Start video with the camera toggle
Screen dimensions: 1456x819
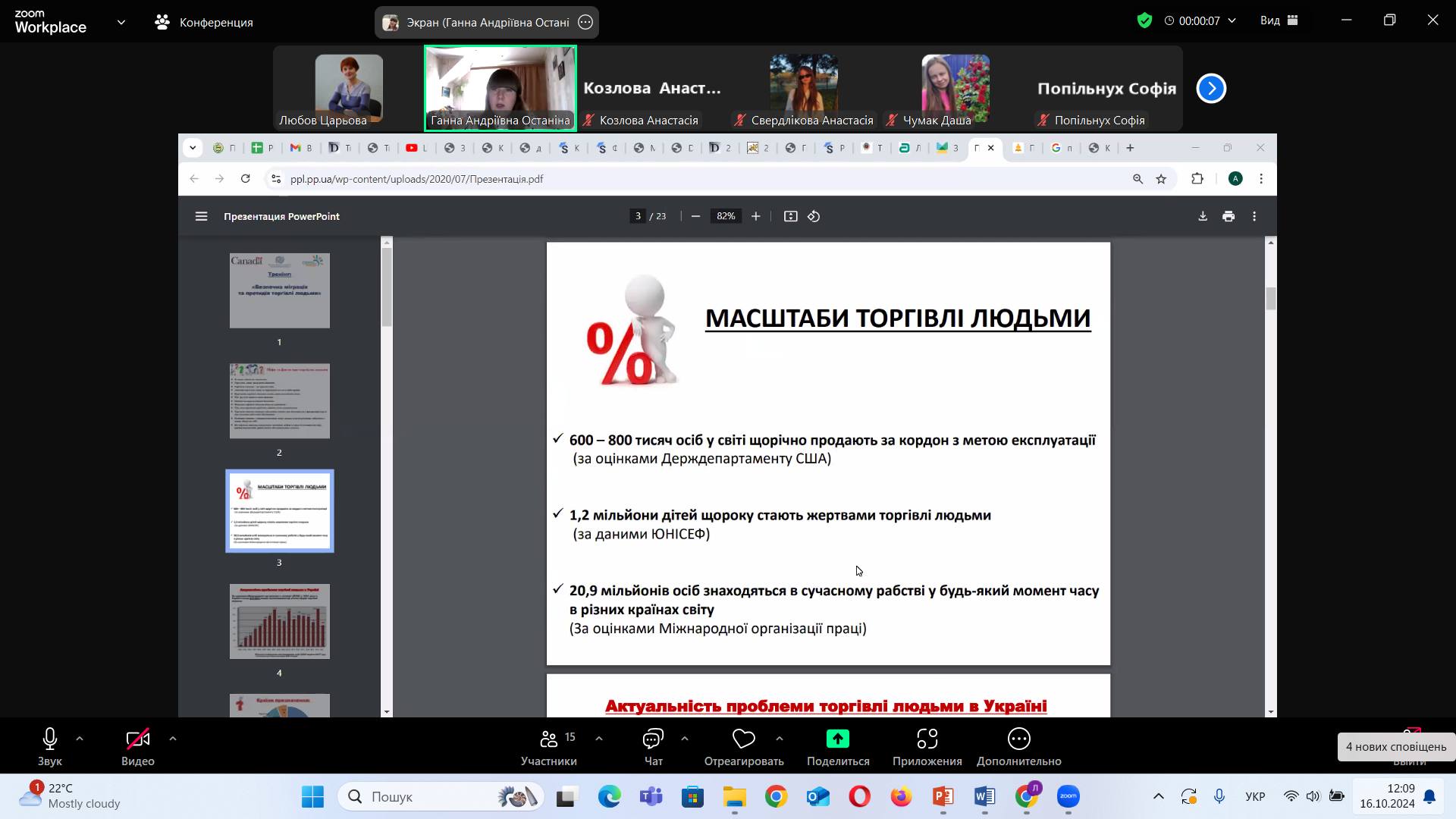click(x=138, y=739)
